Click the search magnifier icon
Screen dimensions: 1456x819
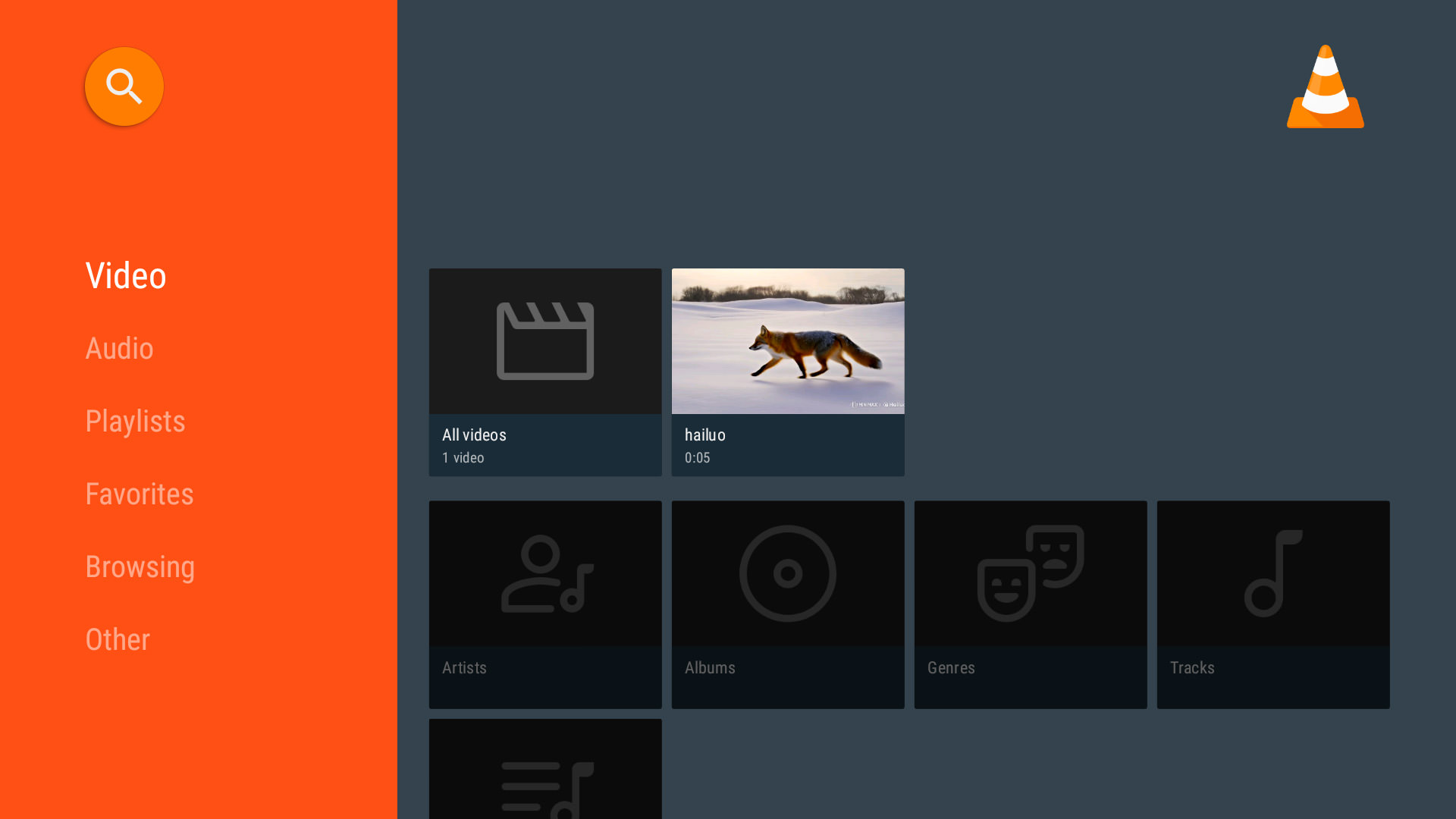tap(124, 86)
